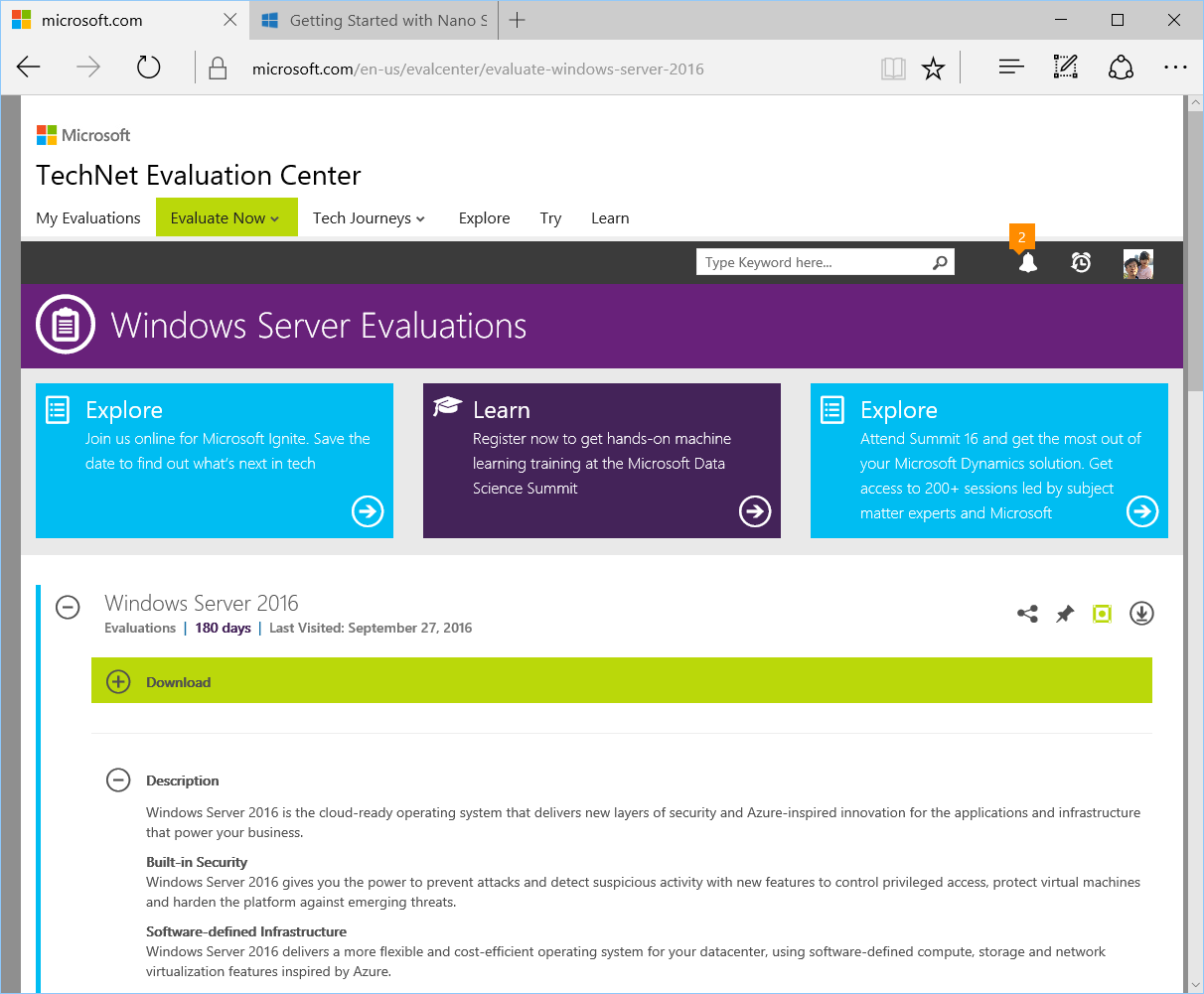This screenshot has height=994, width=1204.
Task: Open the alarm clock reminders icon
Action: (1081, 263)
